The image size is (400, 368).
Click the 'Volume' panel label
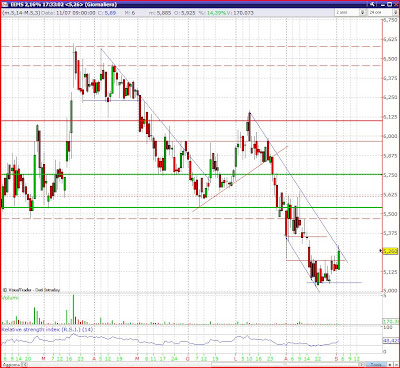10,298
